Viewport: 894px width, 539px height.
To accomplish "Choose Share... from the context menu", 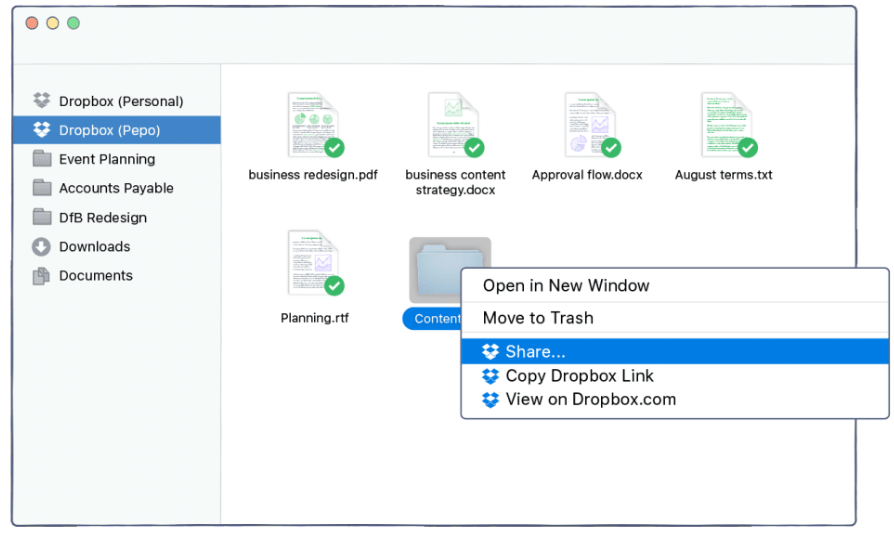I will (675, 351).
